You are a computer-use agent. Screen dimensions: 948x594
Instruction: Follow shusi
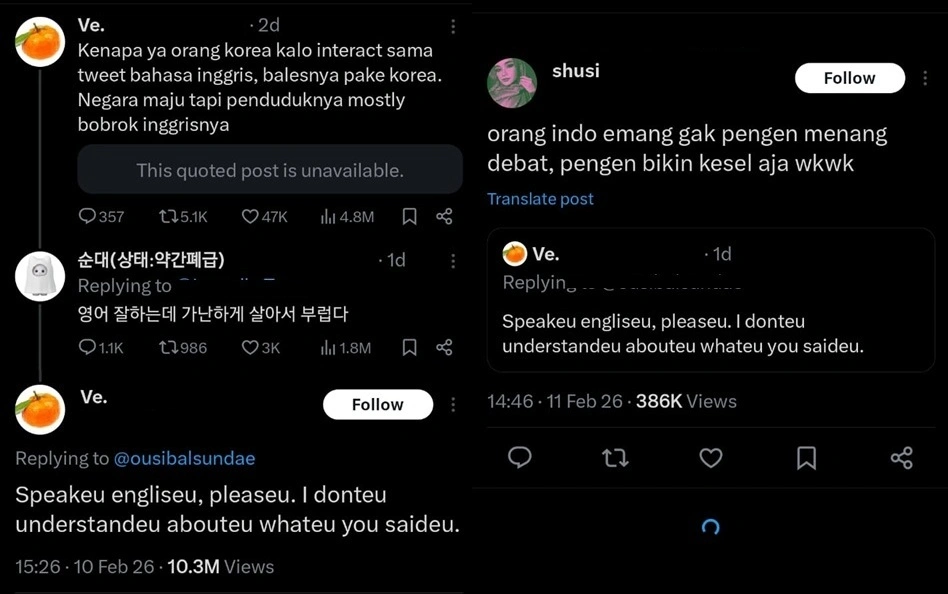point(849,77)
